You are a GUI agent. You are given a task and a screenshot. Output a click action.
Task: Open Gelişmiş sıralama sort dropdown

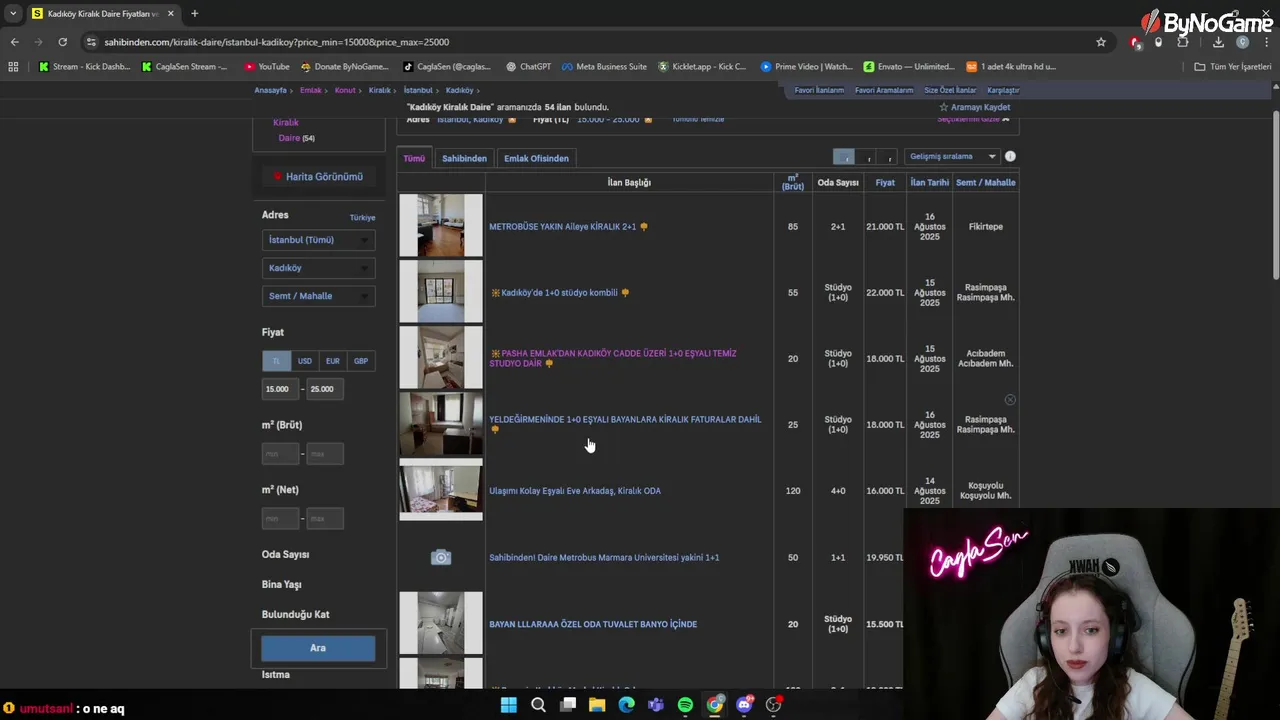coord(952,156)
